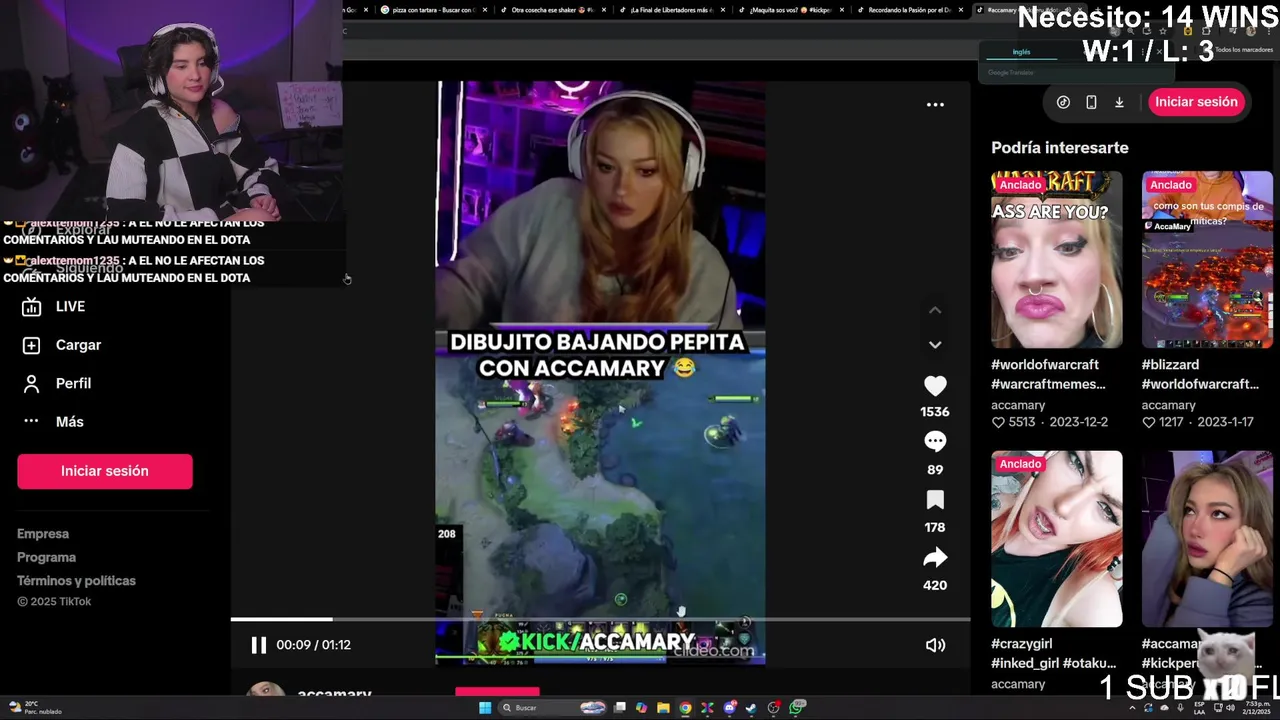1280x720 pixels.
Task: Open Task View from the taskbar
Action: click(620, 708)
